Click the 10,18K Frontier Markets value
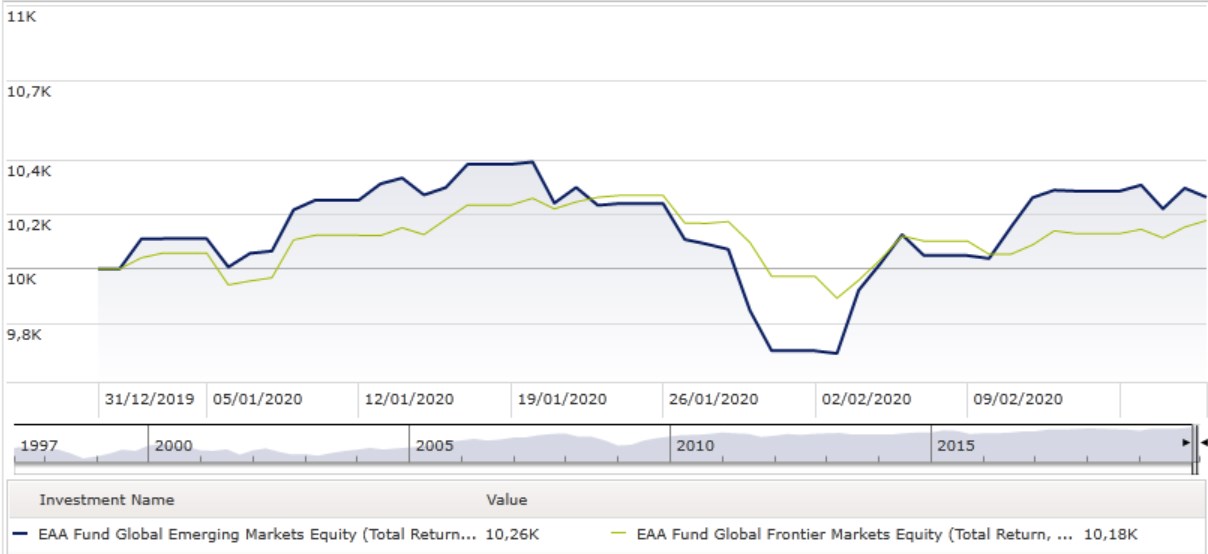This screenshot has width=1208, height=554. pyautogui.click(x=1110, y=534)
